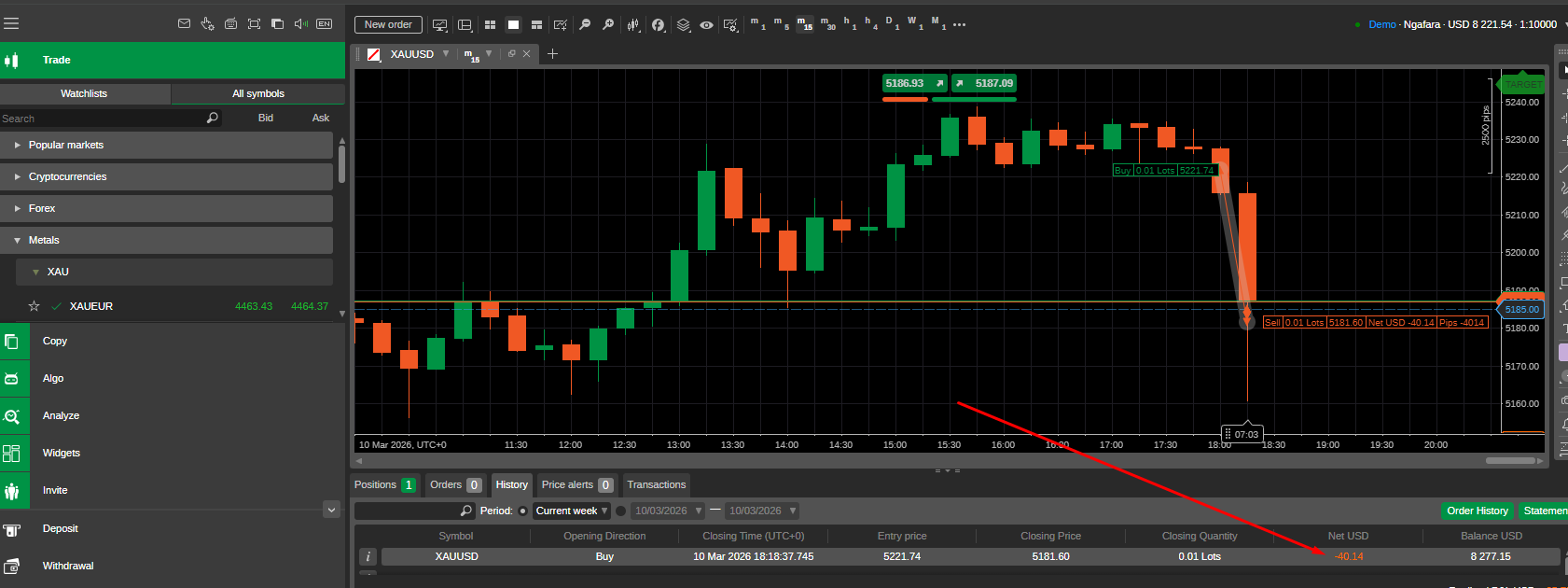Open the candlestick chart type icon
The width and height of the screenshot is (1568, 588).
pos(633,25)
